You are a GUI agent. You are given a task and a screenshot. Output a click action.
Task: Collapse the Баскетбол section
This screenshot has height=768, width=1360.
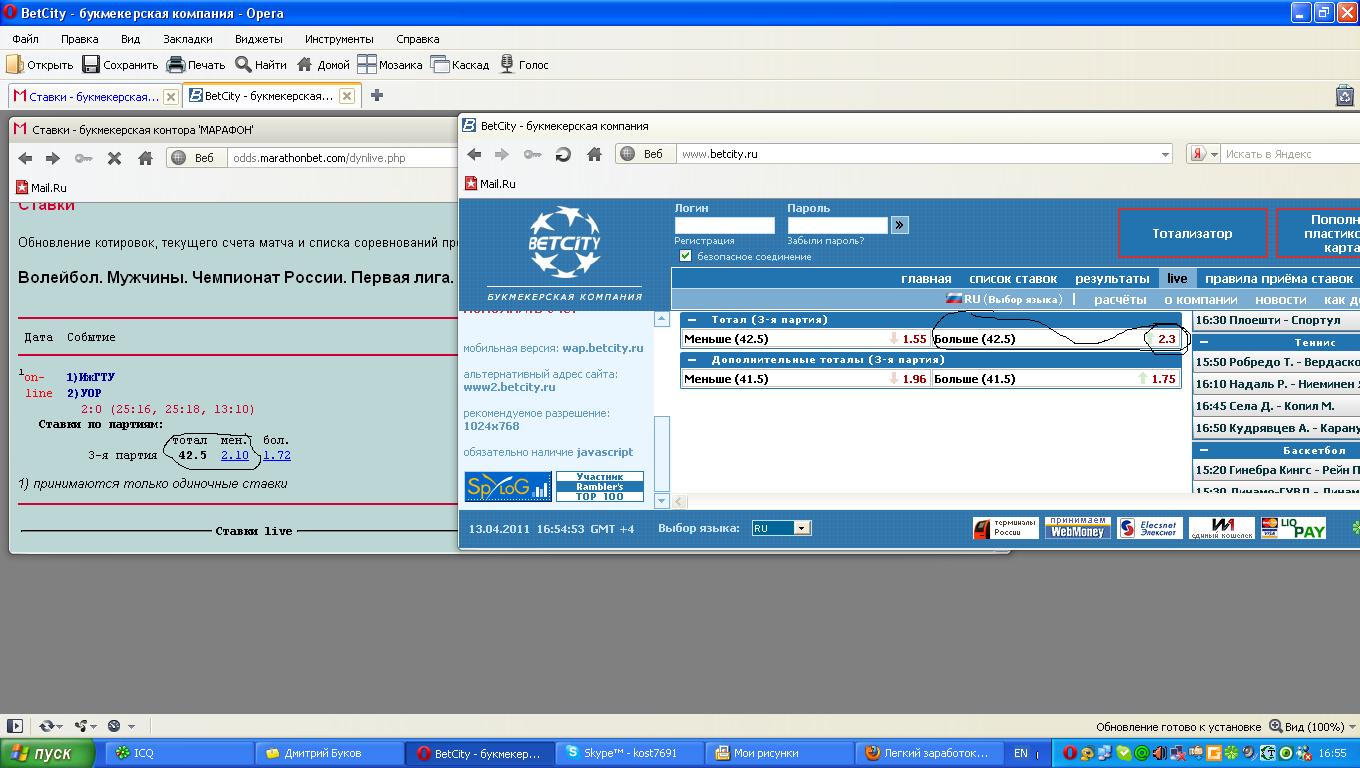click(x=1204, y=450)
